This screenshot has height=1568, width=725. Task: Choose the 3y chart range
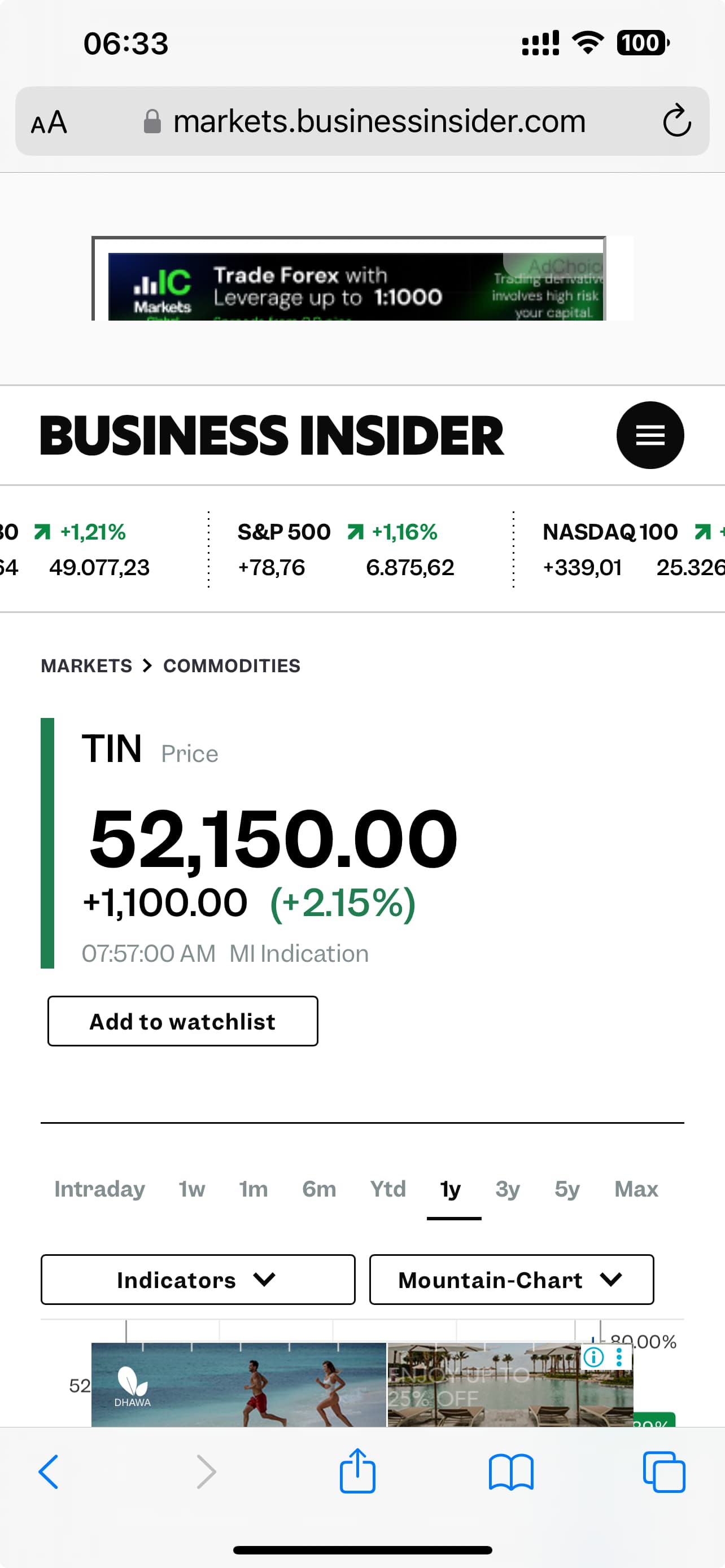click(x=507, y=1189)
